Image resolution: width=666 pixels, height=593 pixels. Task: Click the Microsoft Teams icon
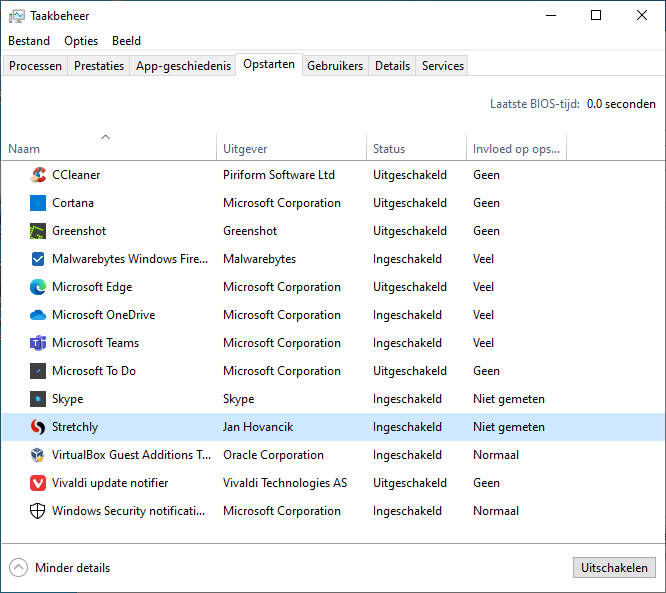38,343
